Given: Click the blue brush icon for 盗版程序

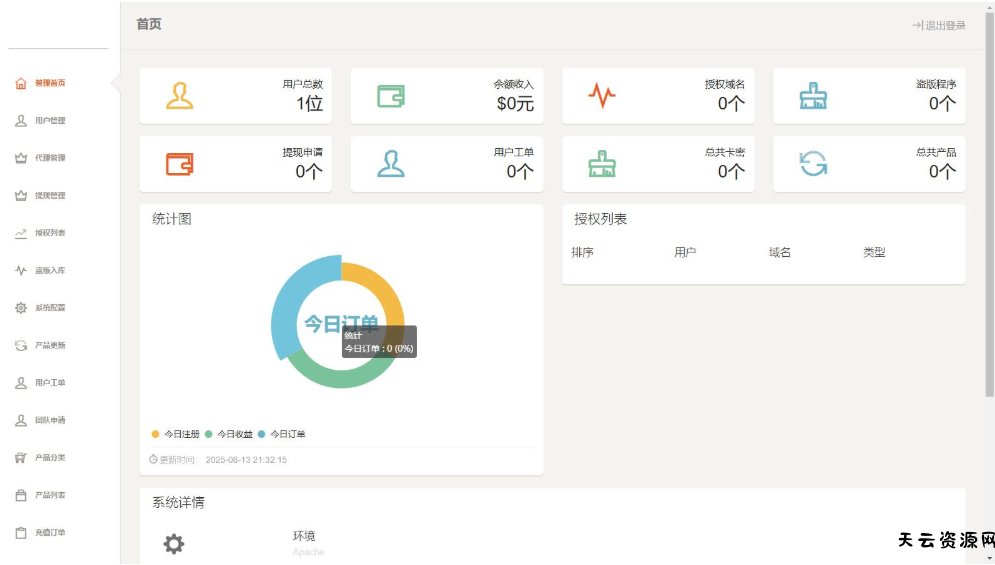Looking at the screenshot, I should click(x=813, y=96).
